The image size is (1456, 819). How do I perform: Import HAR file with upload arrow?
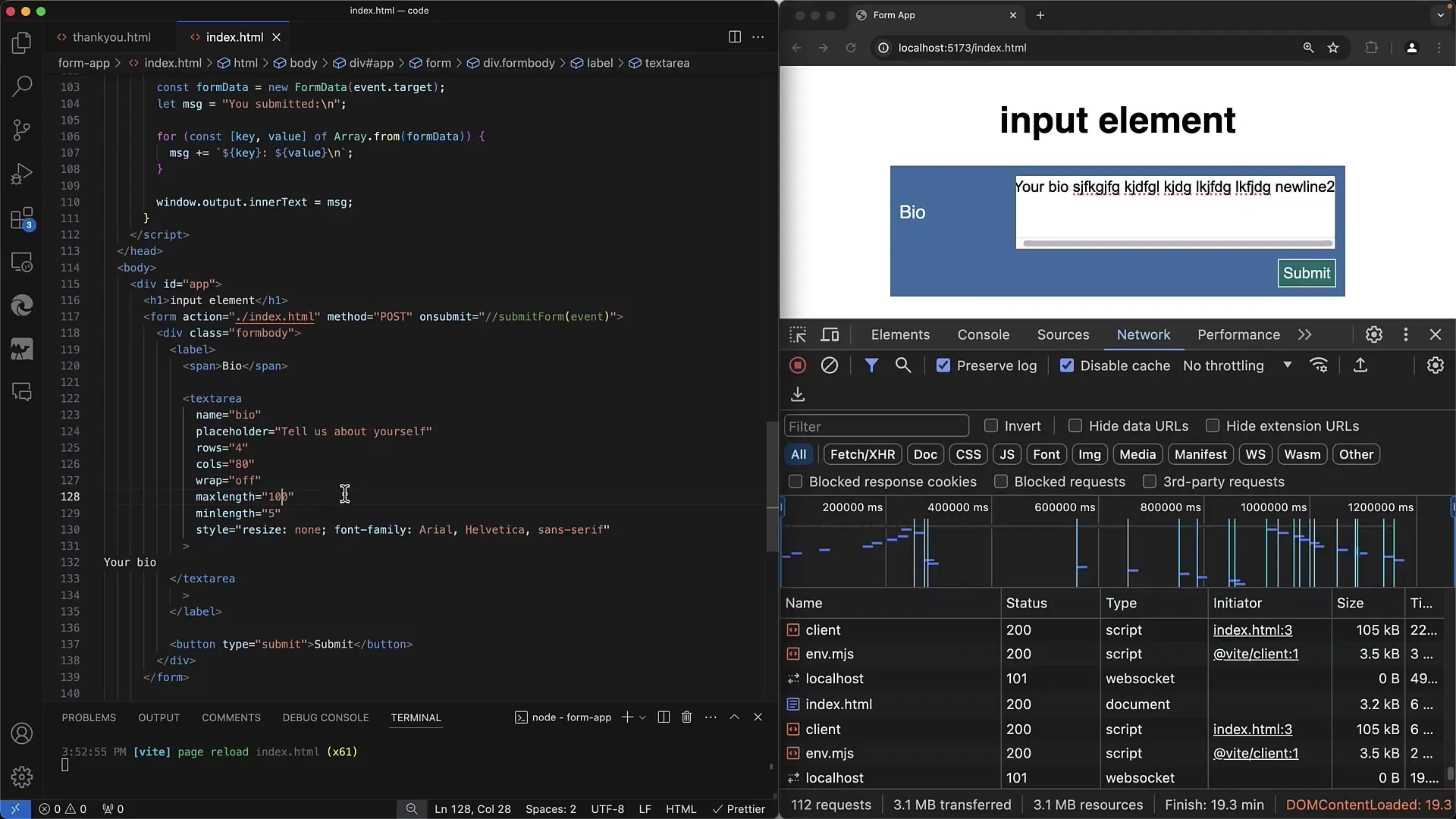[1360, 366]
